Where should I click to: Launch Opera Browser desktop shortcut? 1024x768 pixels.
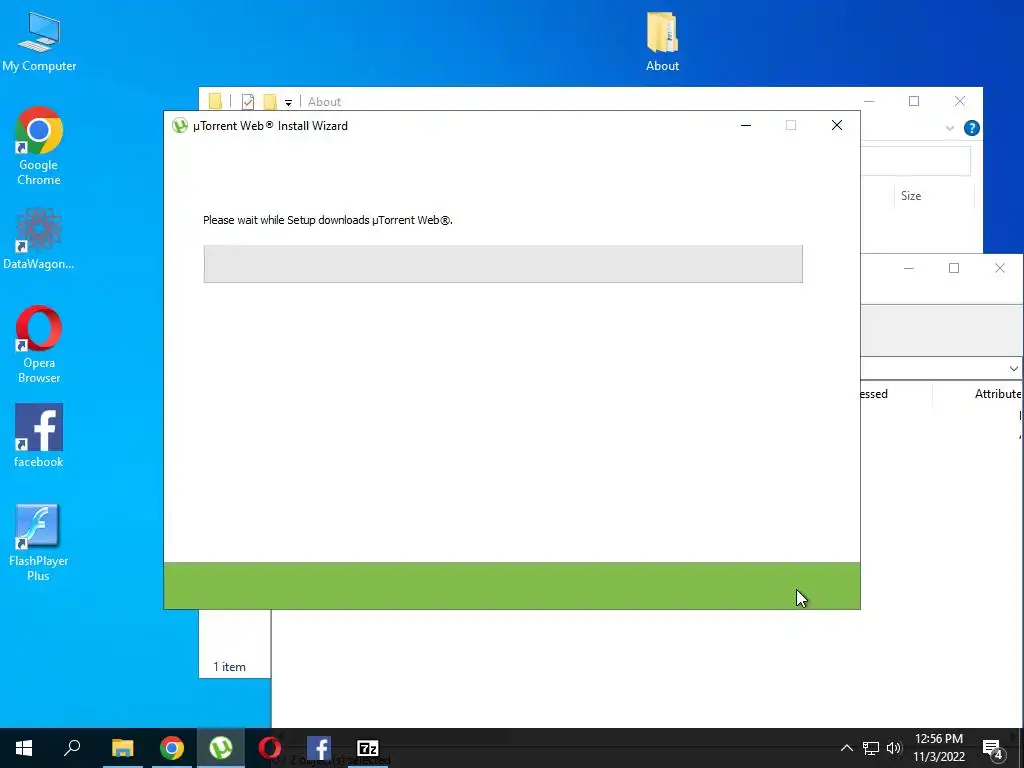tap(39, 344)
